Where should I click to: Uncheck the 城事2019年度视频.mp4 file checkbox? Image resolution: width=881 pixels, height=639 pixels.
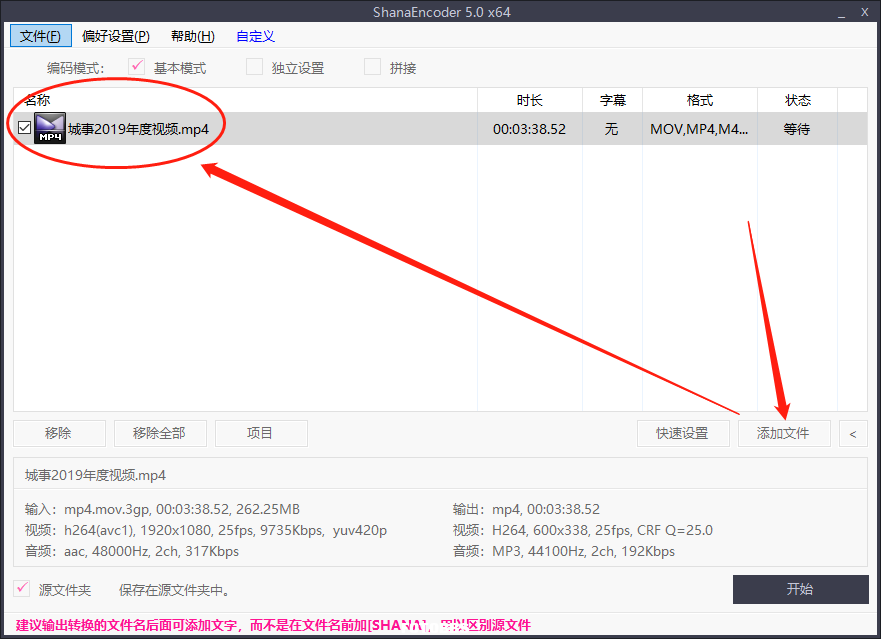(x=24, y=128)
